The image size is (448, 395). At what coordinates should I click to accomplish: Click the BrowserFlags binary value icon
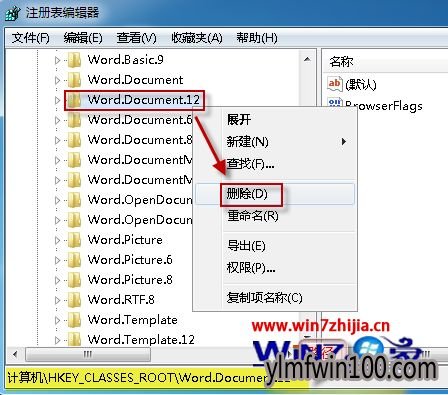(335, 103)
